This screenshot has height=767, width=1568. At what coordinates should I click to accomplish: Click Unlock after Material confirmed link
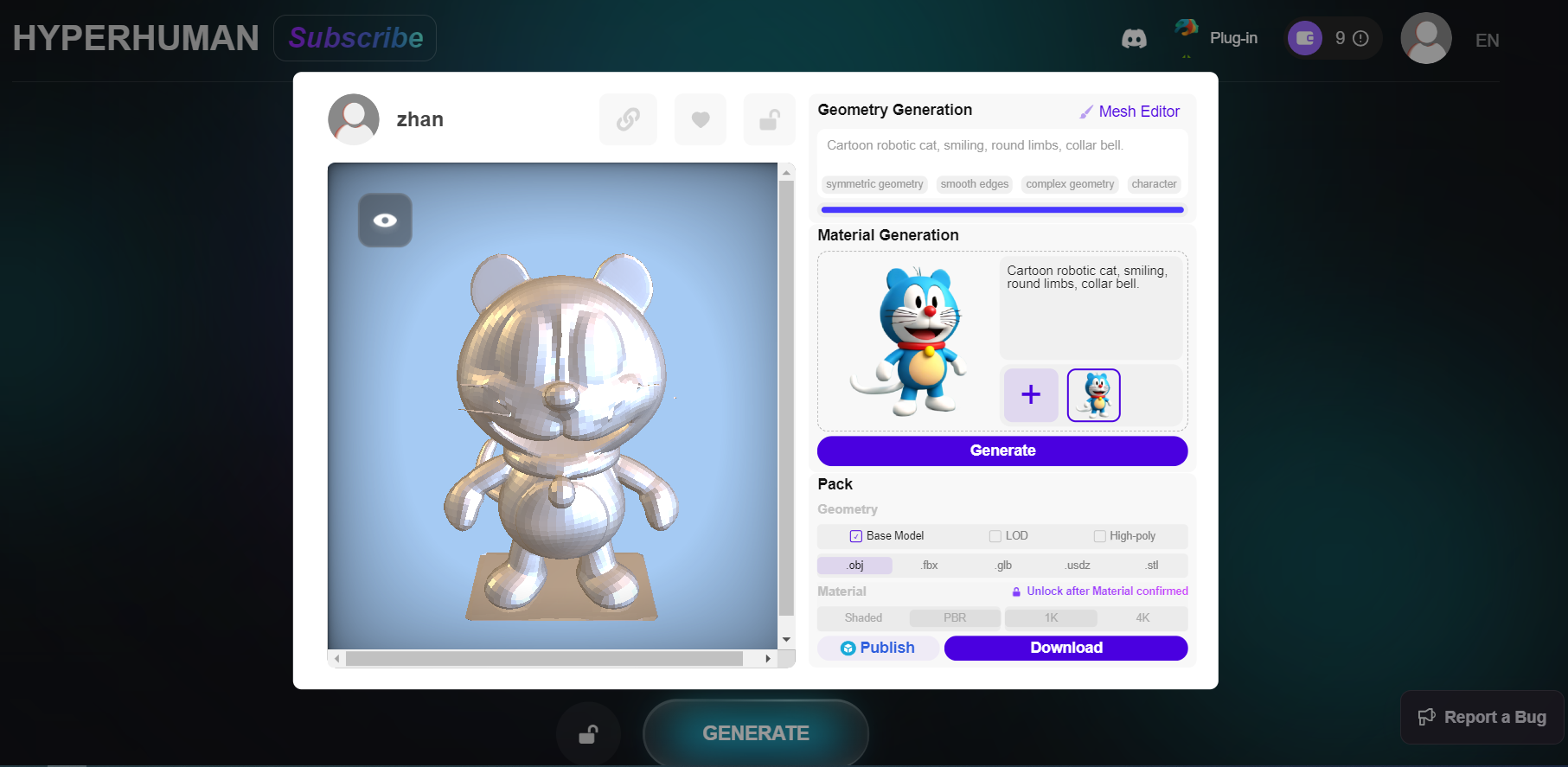1100,591
